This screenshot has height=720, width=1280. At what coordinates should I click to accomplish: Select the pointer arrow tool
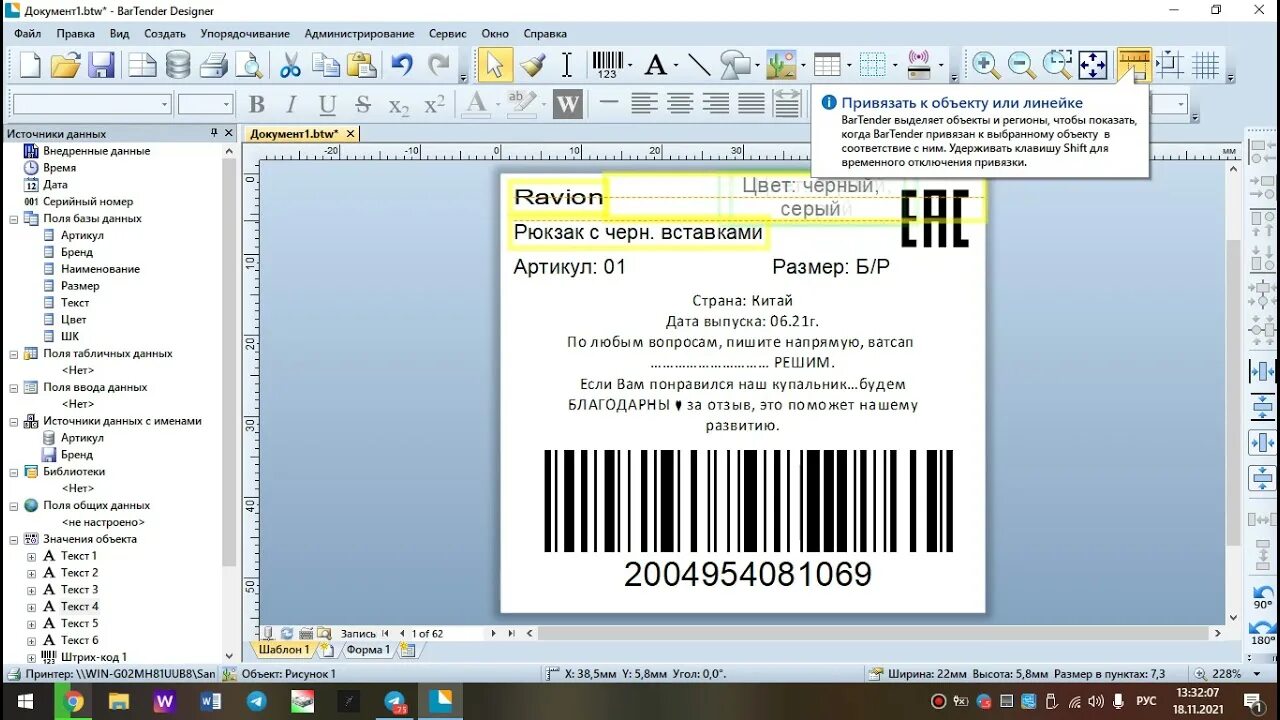tap(494, 66)
